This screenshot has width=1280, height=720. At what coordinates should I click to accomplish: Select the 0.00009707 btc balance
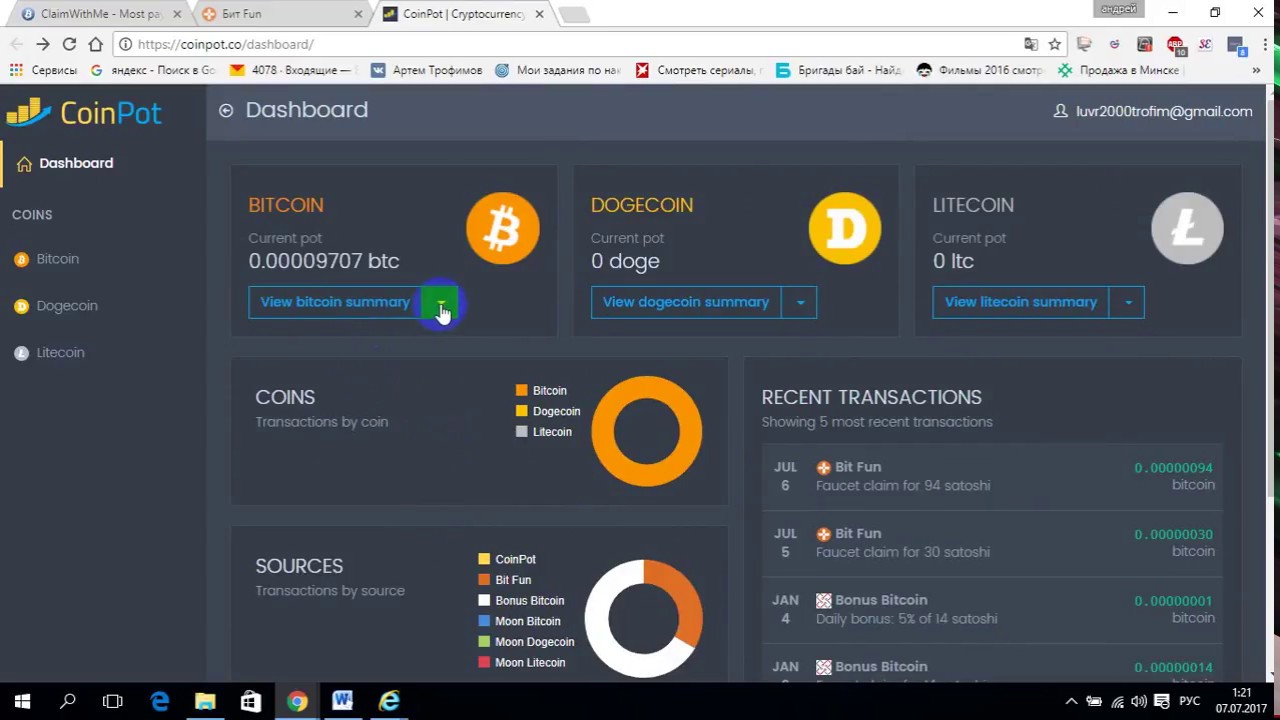(x=324, y=261)
